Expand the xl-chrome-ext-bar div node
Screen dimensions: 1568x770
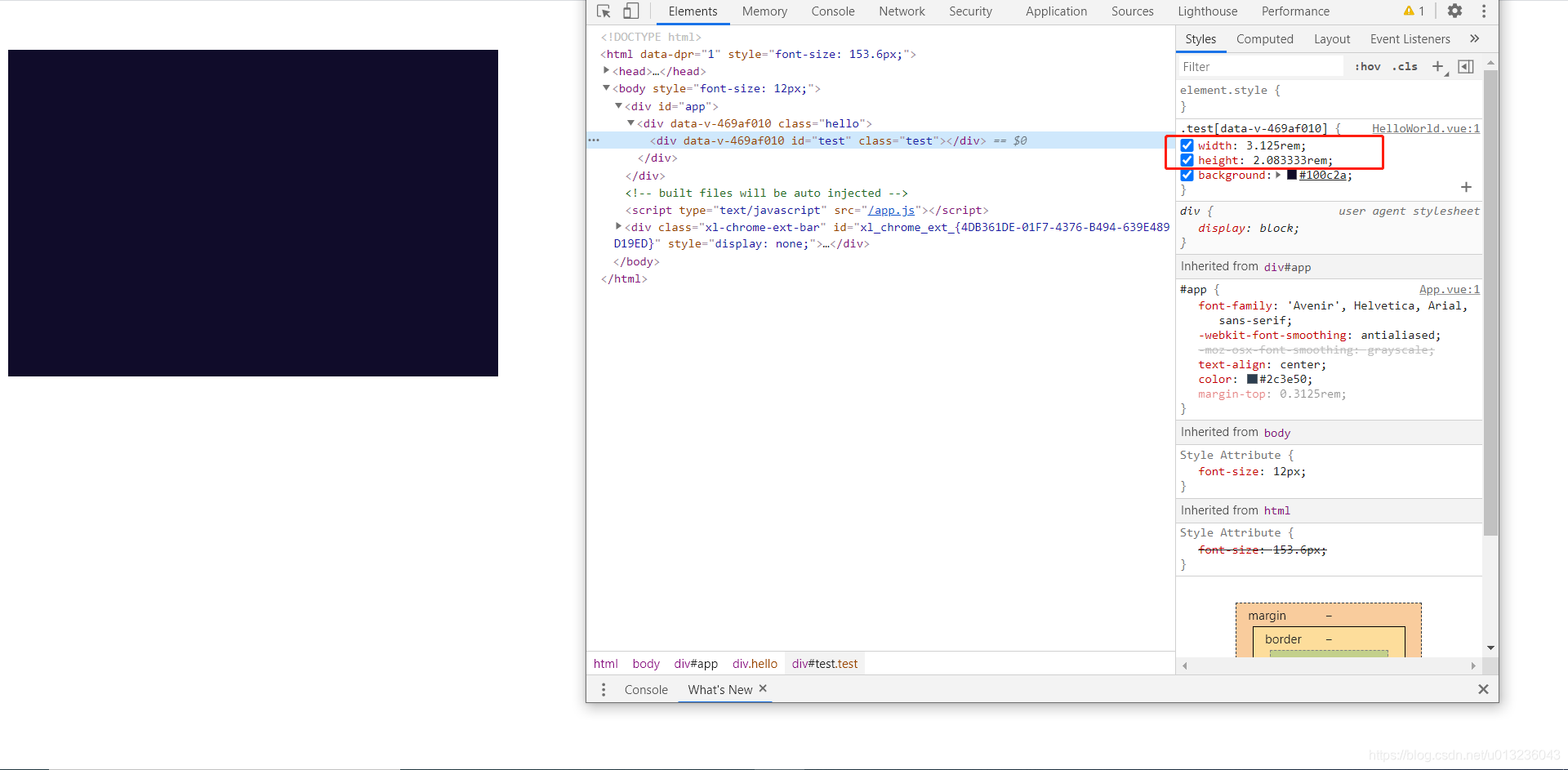(618, 226)
